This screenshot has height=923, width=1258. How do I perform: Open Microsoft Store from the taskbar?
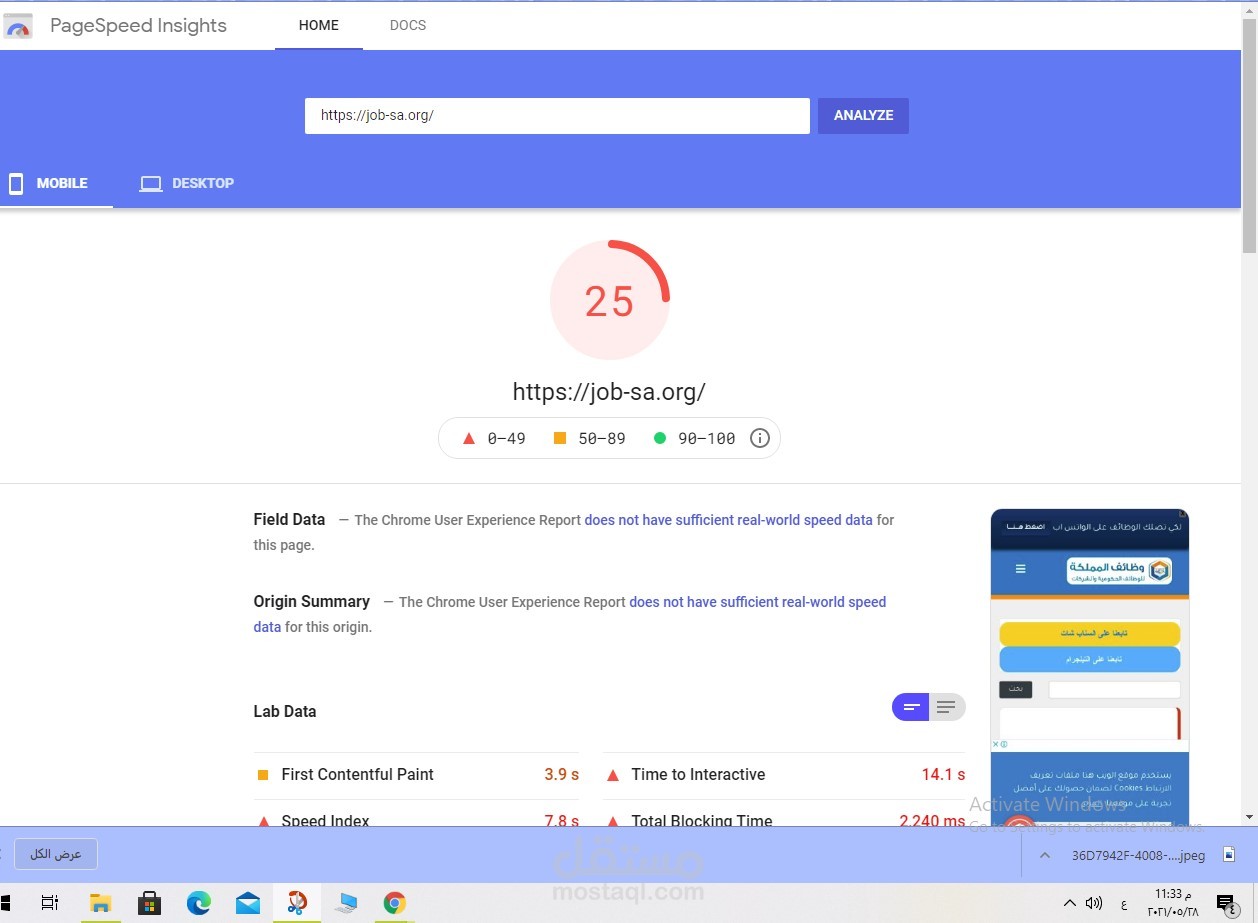149,903
